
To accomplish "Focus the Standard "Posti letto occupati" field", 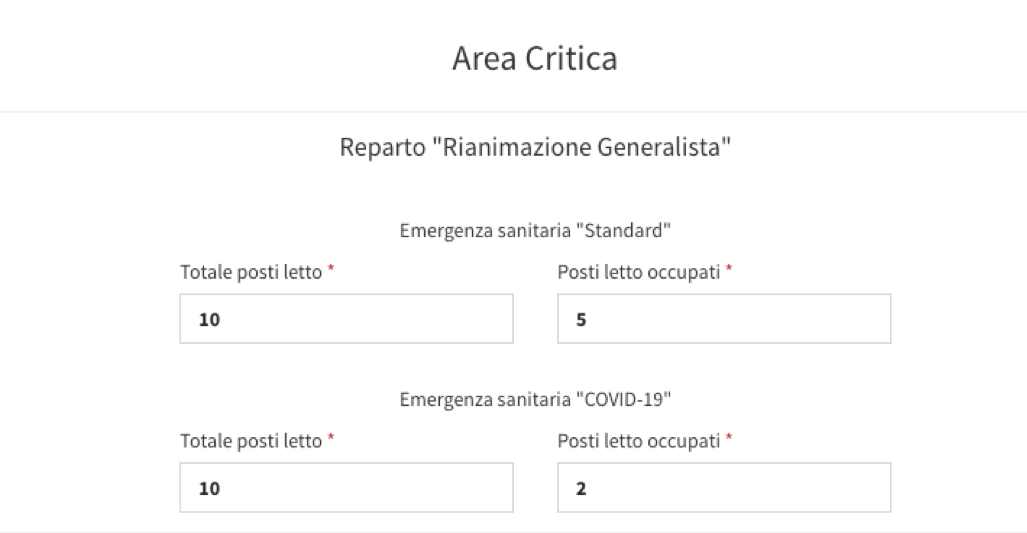I will point(724,319).
